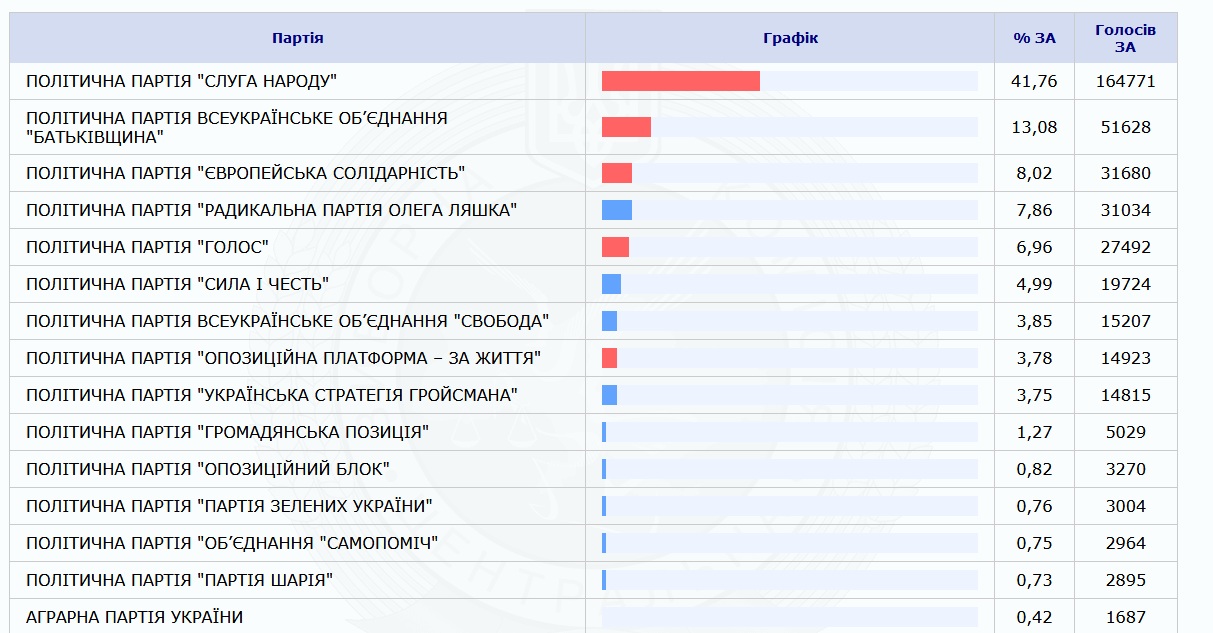Viewport: 1213px width, 633px height.
Task: Click the 13,08 percent value
Action: pos(1035,127)
